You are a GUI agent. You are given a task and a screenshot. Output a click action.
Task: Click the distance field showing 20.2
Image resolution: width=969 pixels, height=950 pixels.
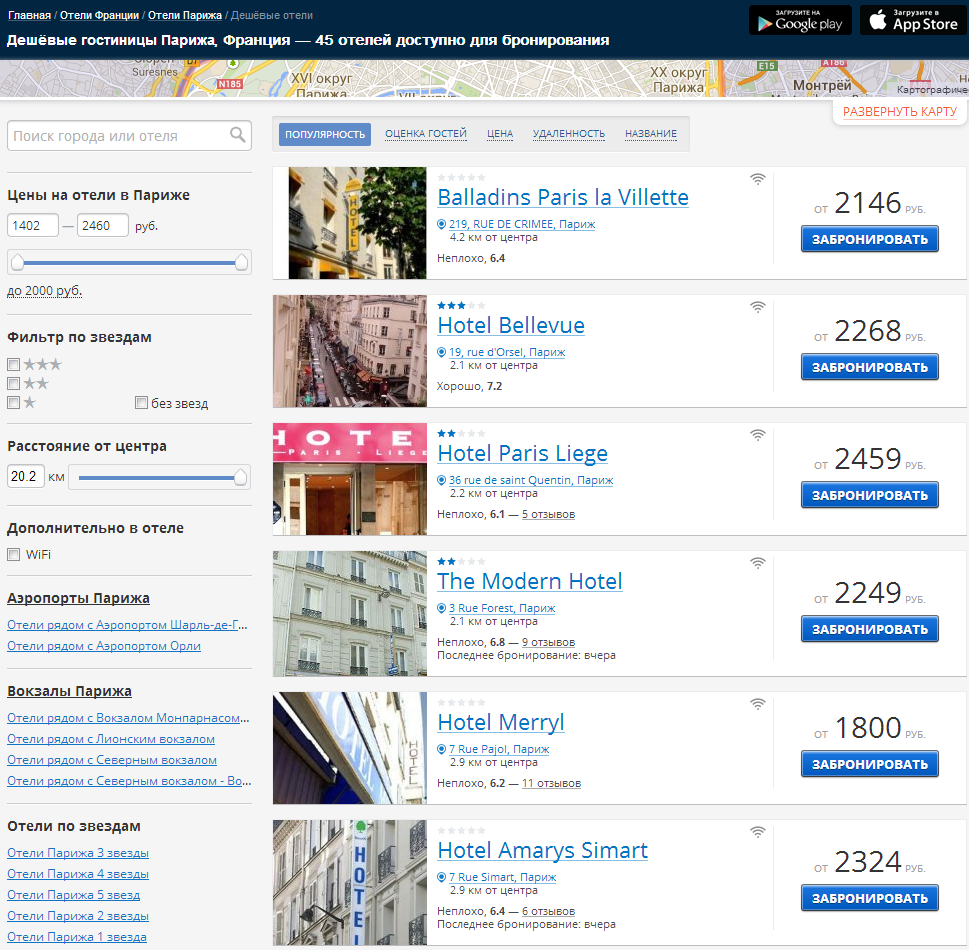(x=26, y=477)
